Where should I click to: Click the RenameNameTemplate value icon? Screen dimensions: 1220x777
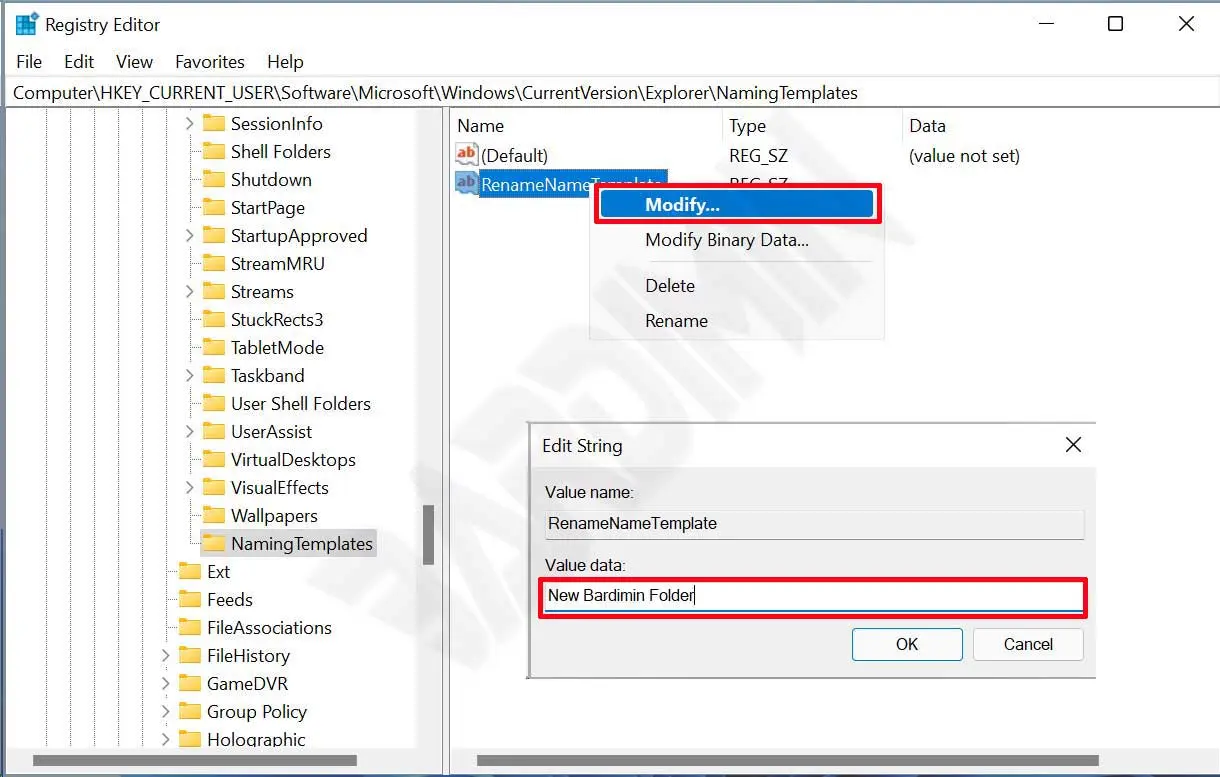pos(467,183)
